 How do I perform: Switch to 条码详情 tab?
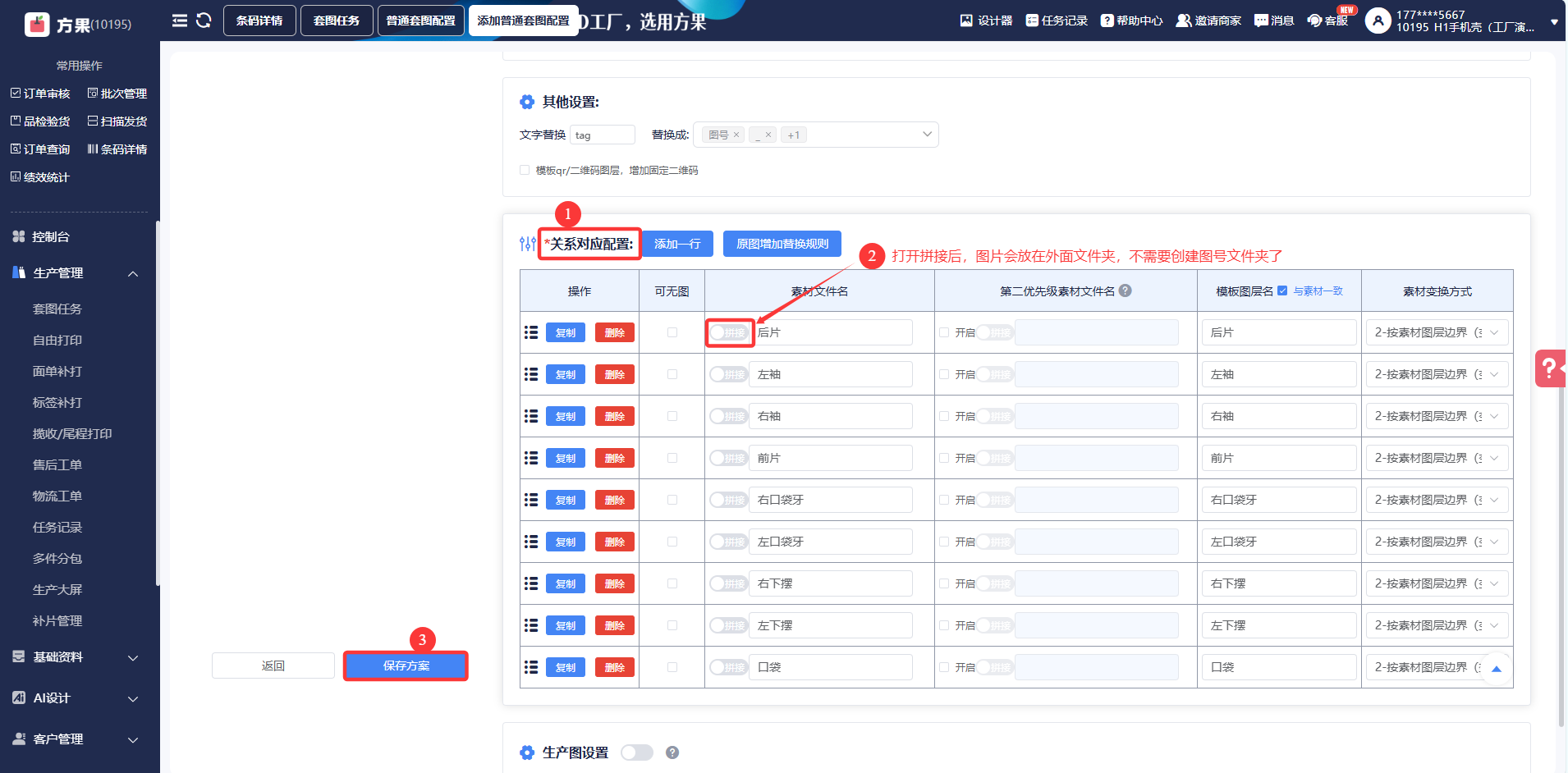(259, 21)
